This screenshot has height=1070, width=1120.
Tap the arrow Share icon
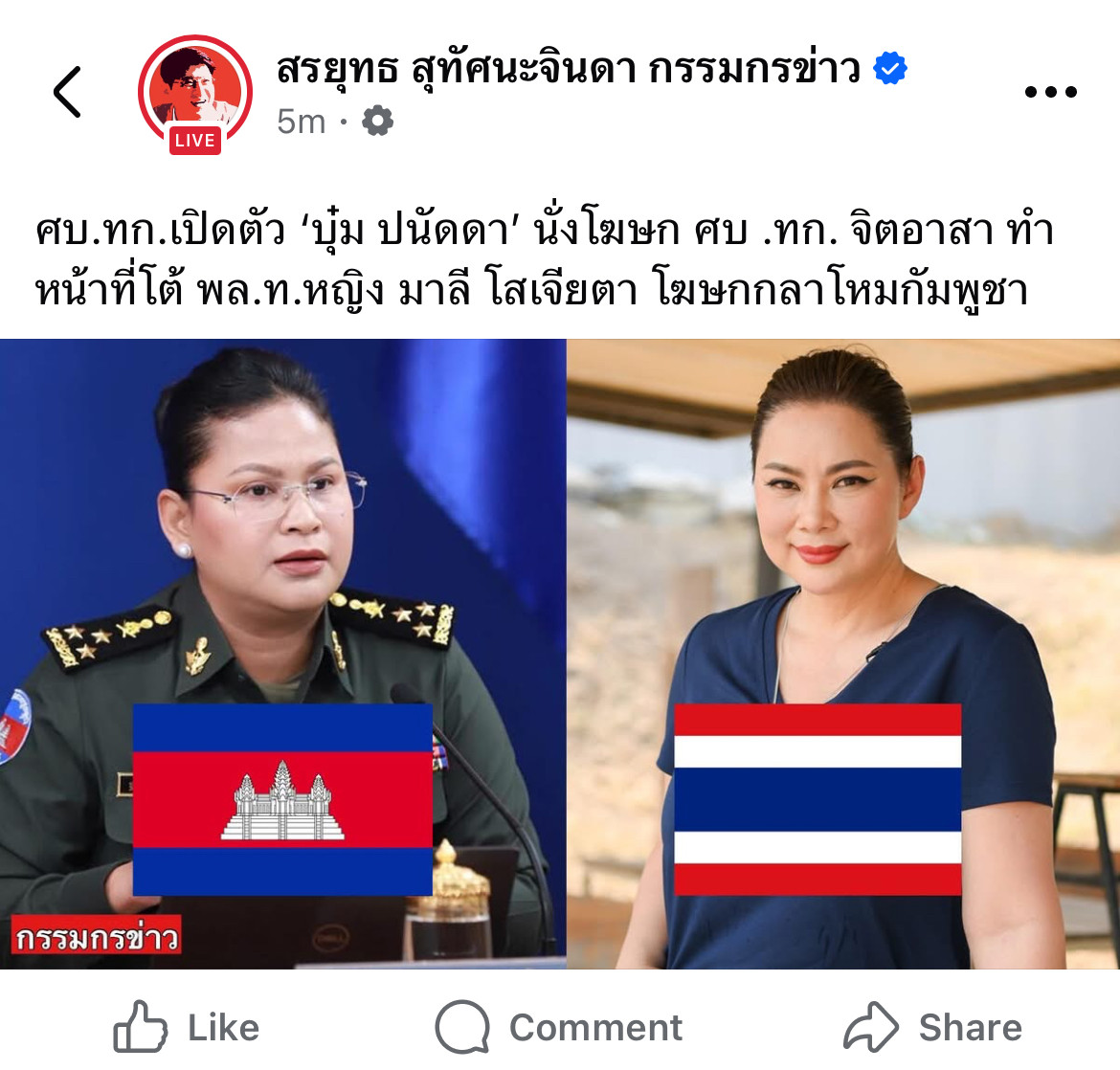pos(871,1026)
